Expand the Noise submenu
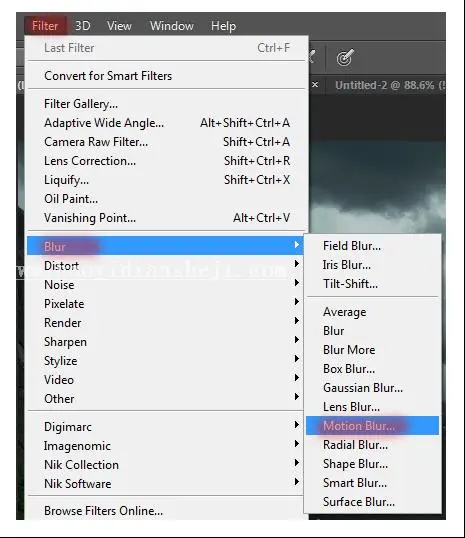The height and width of the screenshot is (538, 465). tap(165, 284)
